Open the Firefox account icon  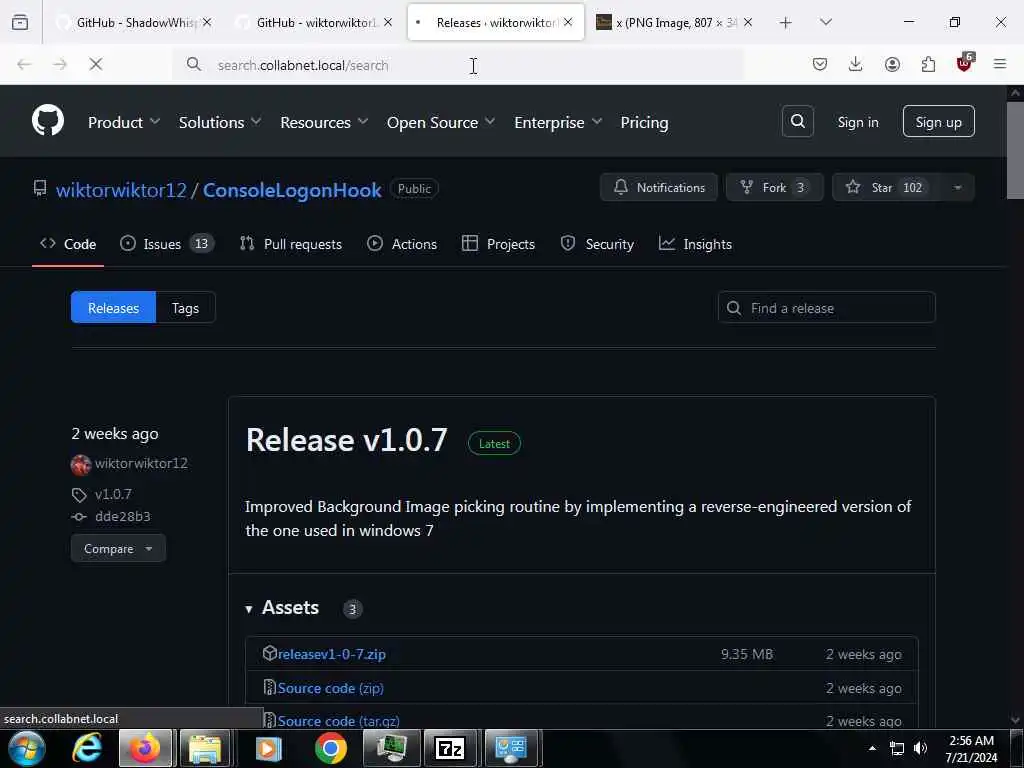point(892,64)
